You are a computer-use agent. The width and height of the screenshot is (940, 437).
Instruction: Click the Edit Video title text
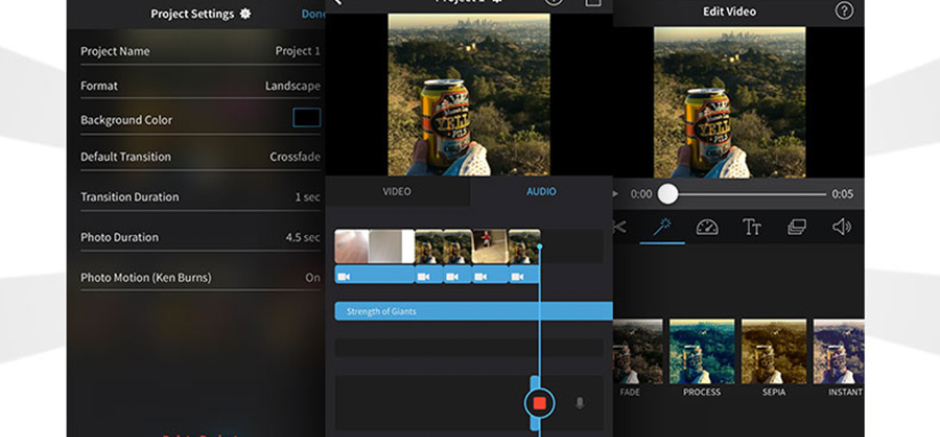point(730,11)
